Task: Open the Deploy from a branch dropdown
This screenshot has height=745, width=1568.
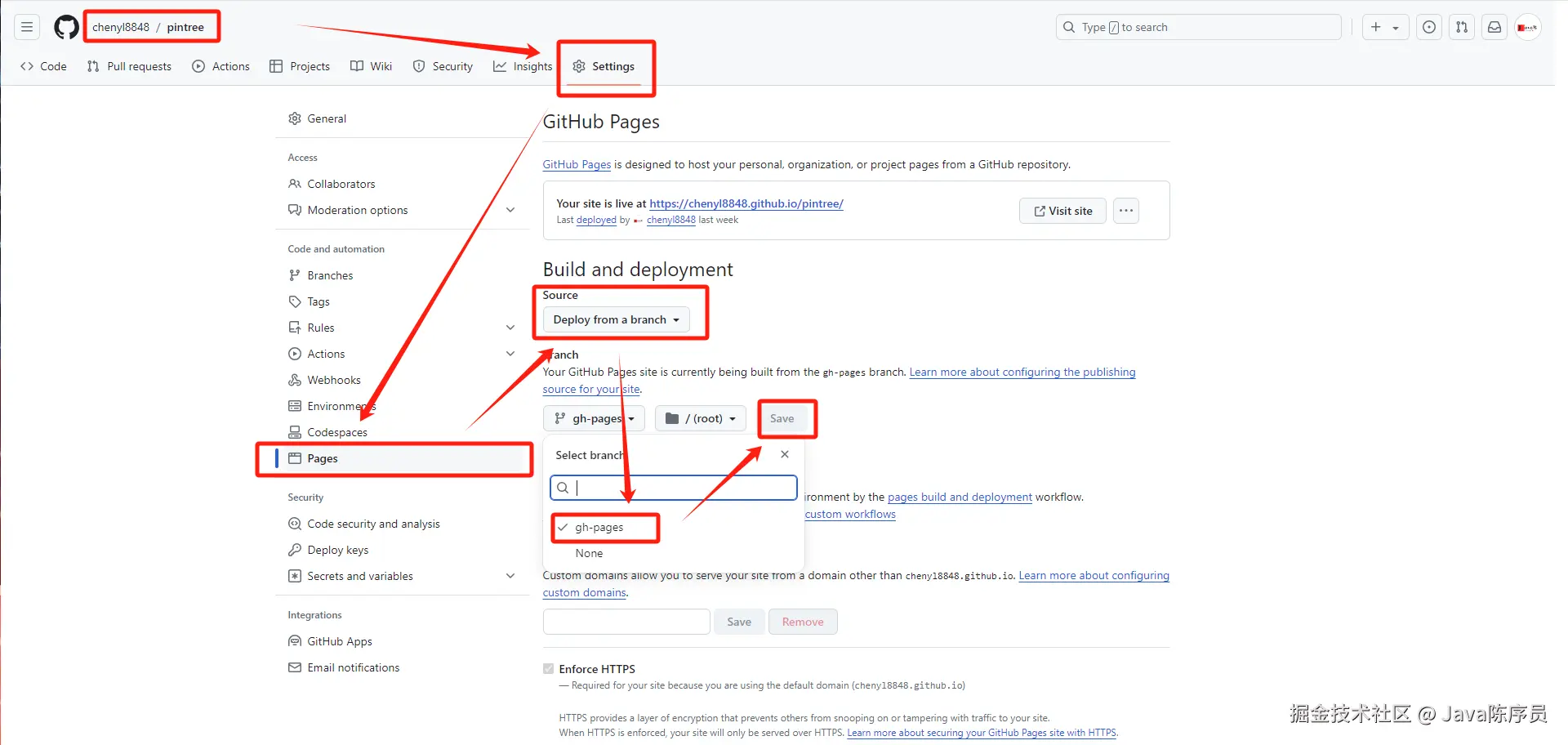Action: click(x=617, y=319)
